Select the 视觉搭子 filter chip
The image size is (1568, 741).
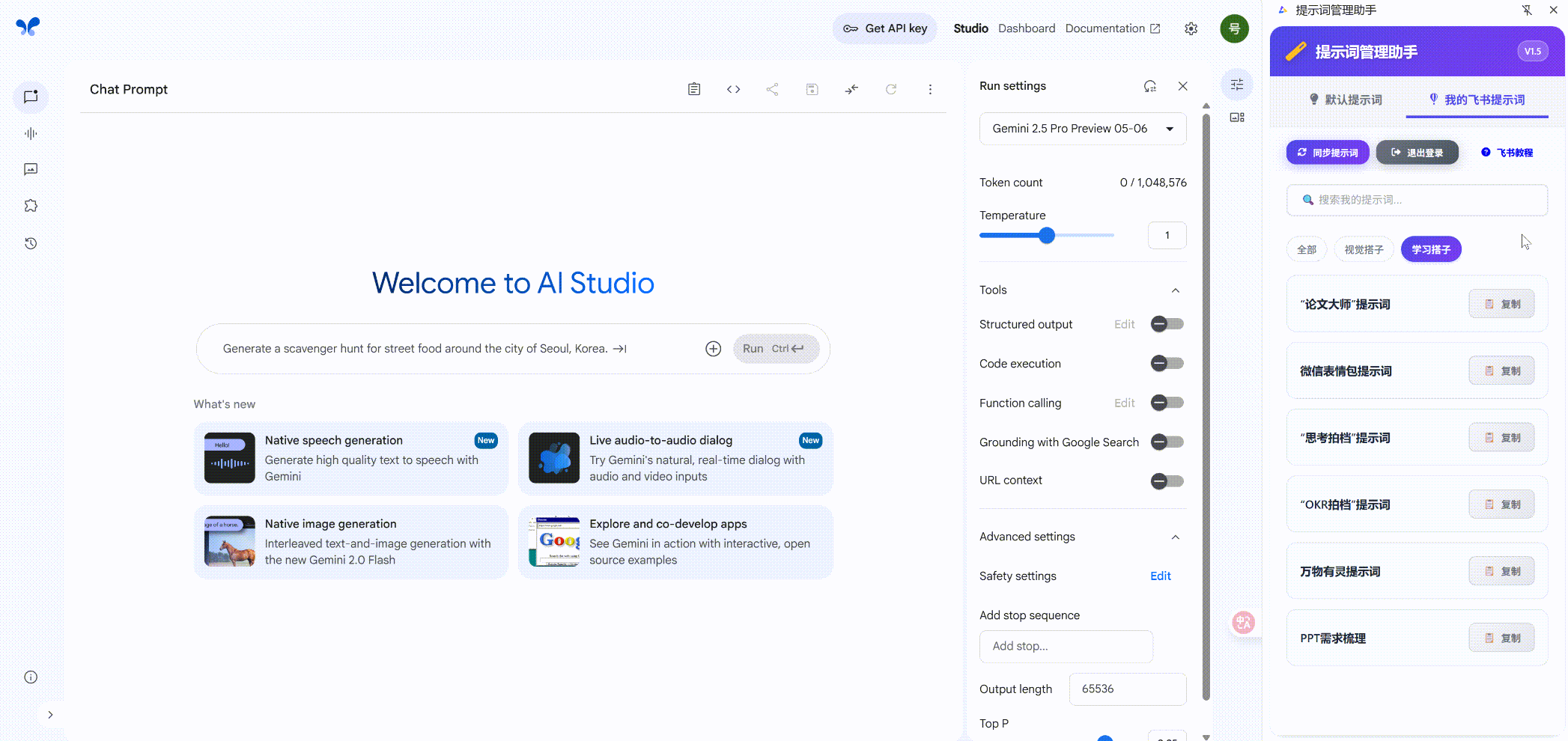[1364, 250]
